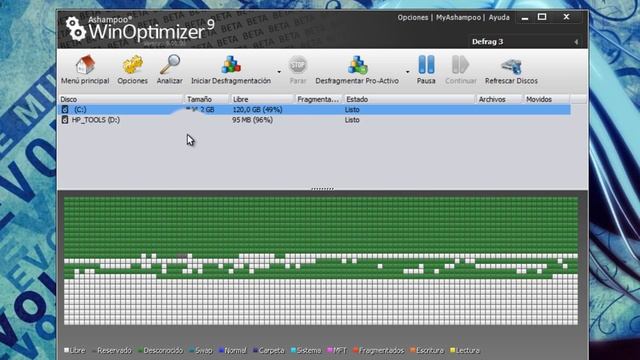Click the Carpeta legend swatch

coord(256,350)
